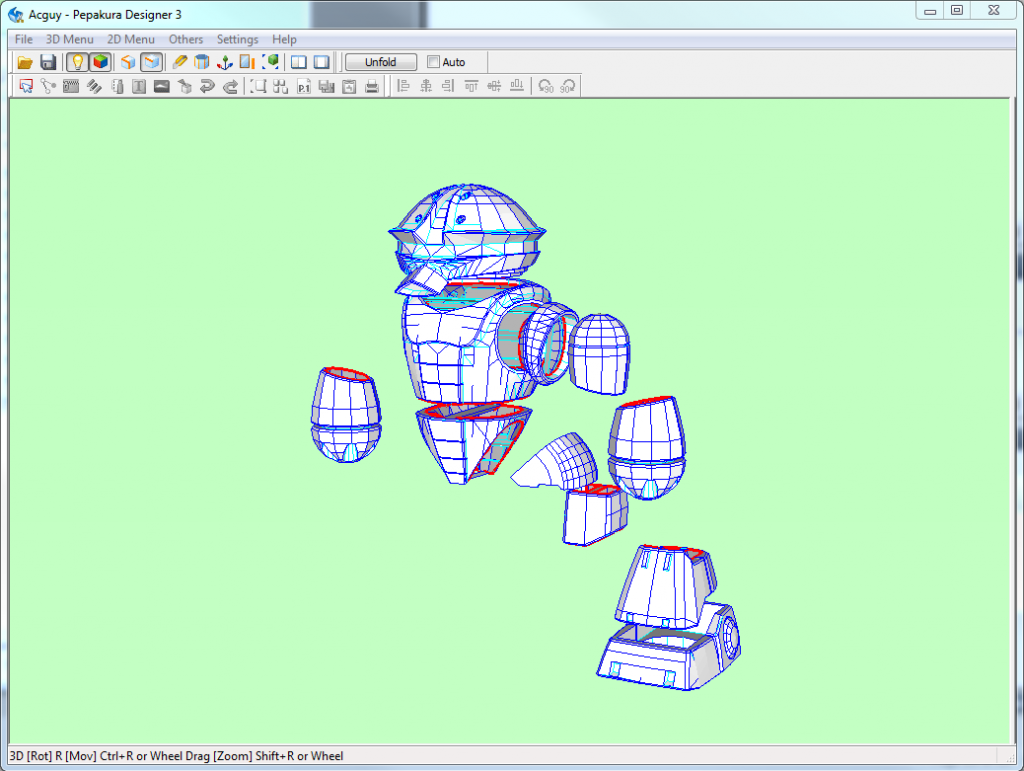The height and width of the screenshot is (771, 1024).
Task: Align selected parts to horizontal center
Action: pyautogui.click(x=426, y=86)
